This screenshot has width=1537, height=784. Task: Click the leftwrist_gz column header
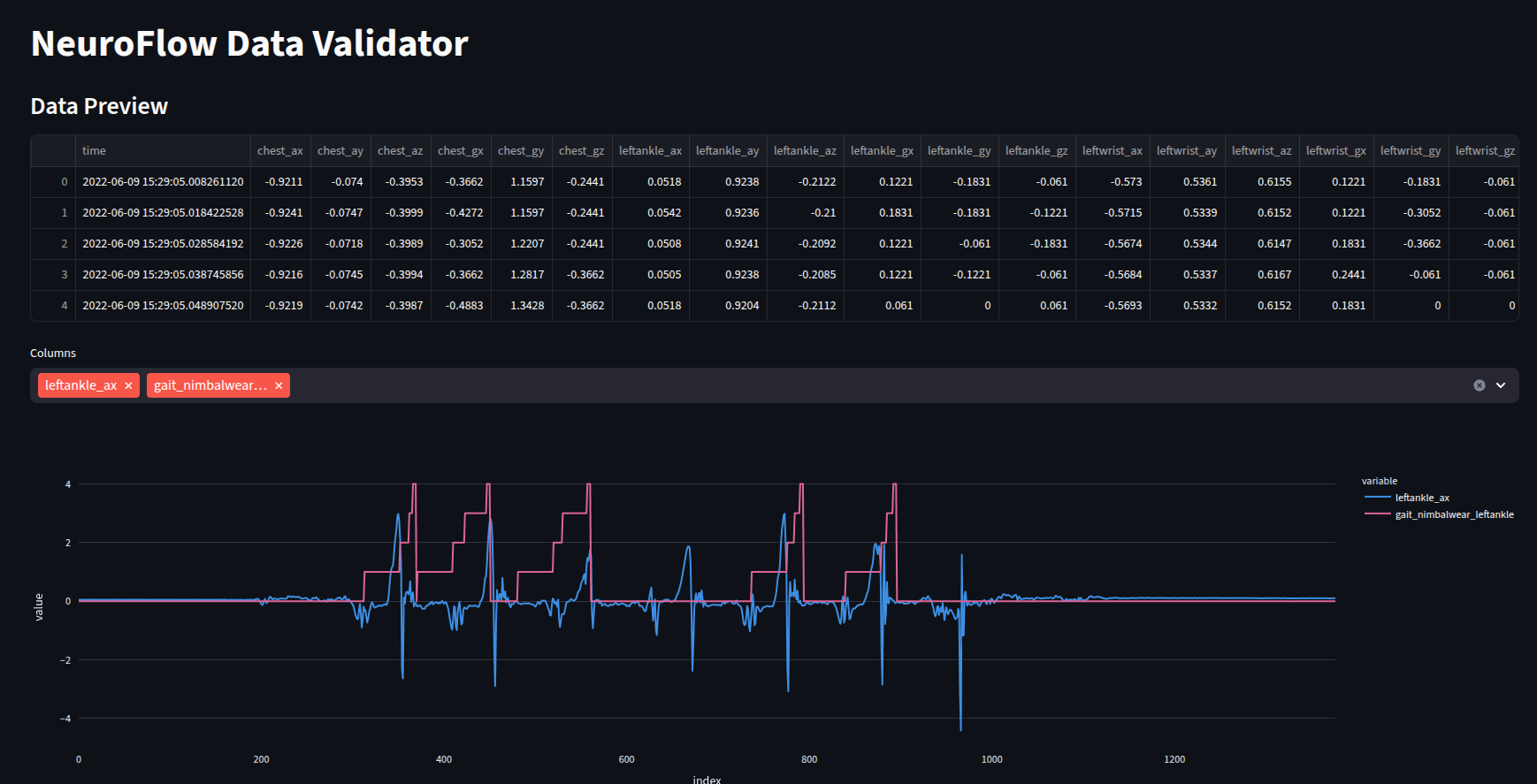point(1485,151)
